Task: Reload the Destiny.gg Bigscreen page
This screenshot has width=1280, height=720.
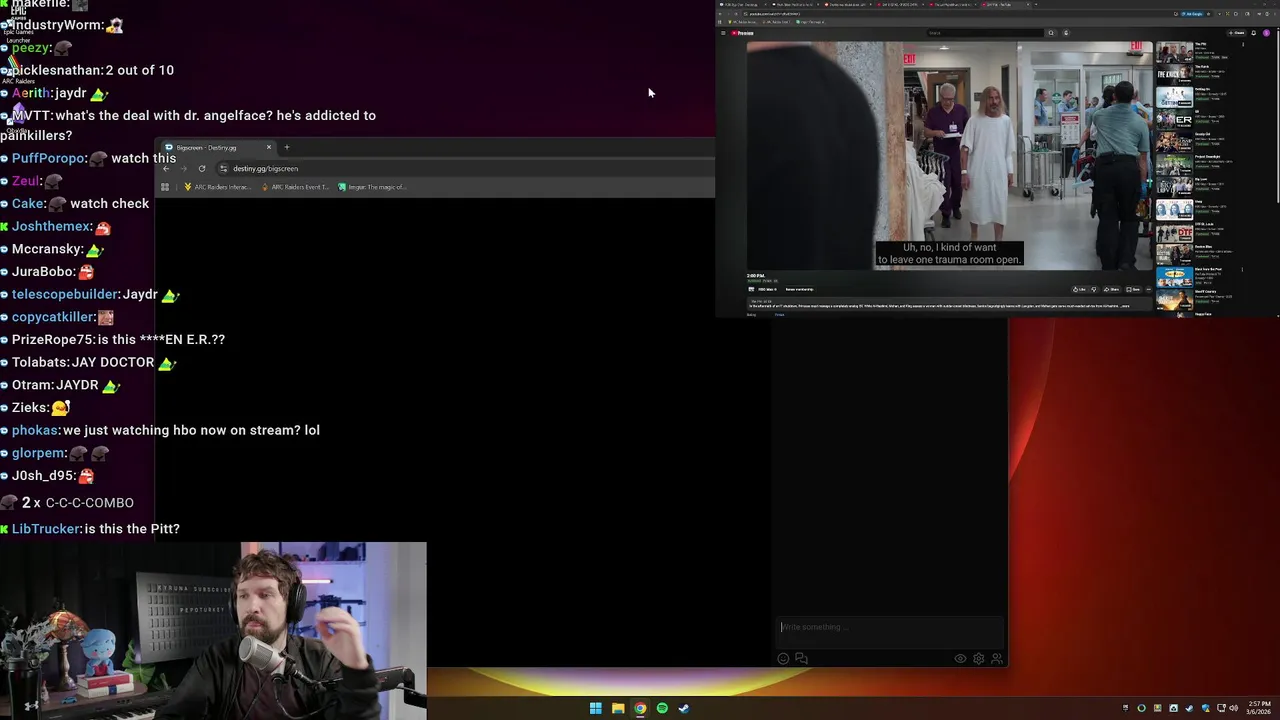Action: tap(202, 168)
